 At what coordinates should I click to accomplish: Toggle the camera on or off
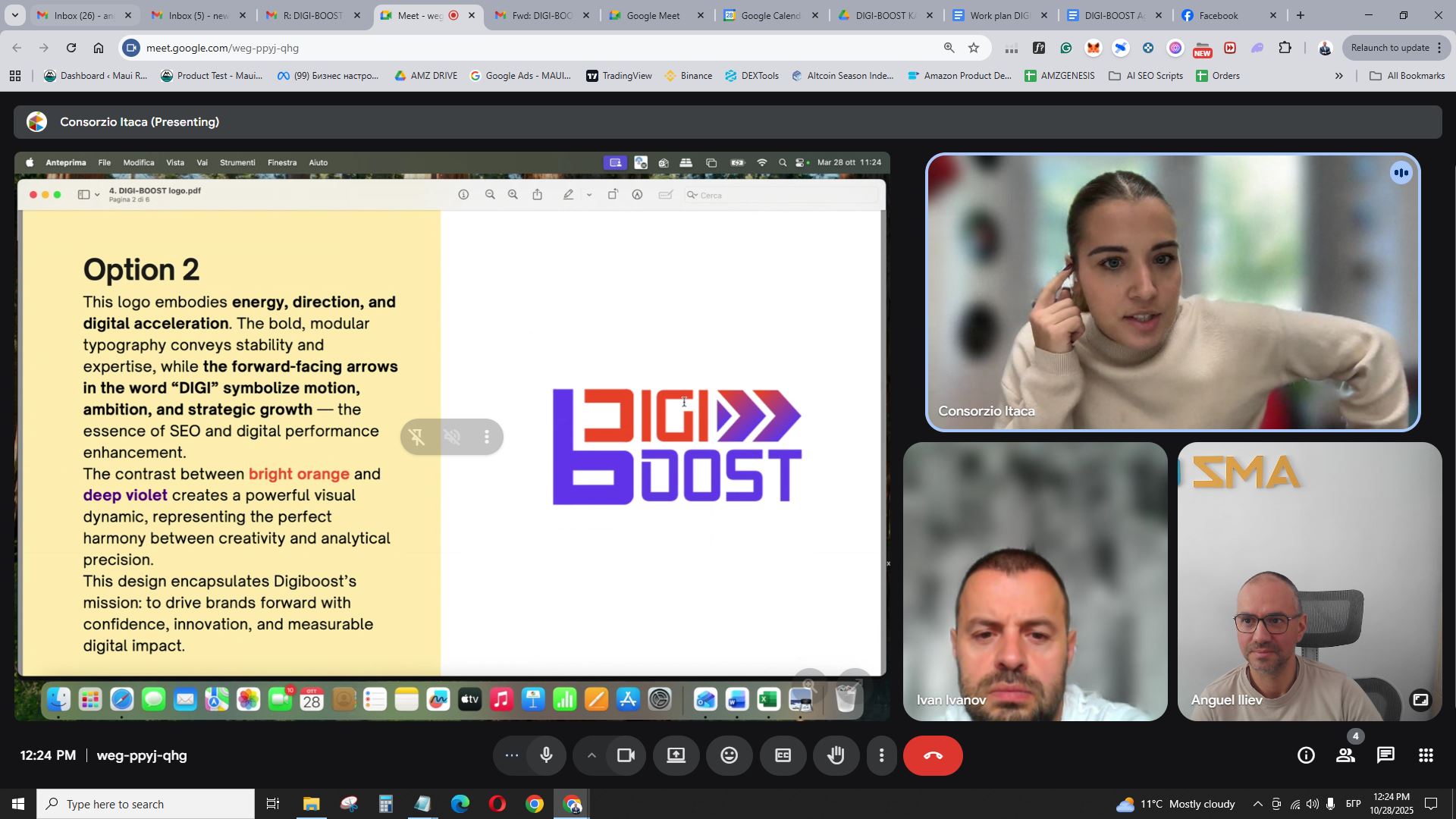click(626, 755)
